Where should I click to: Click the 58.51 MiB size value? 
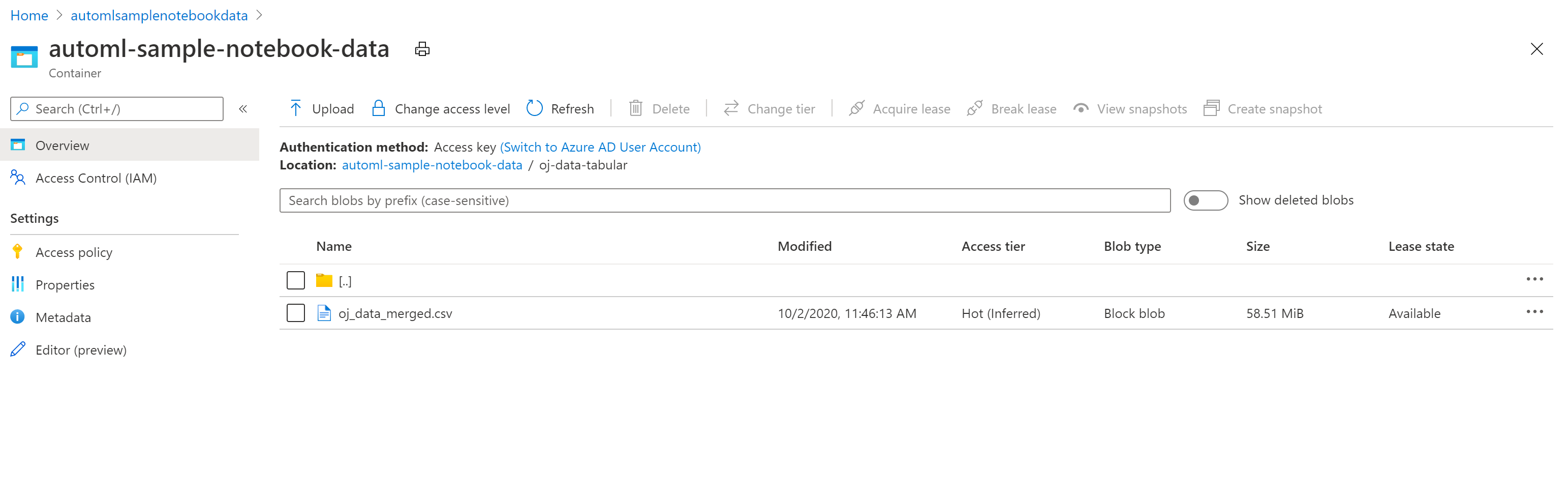[x=1275, y=313]
